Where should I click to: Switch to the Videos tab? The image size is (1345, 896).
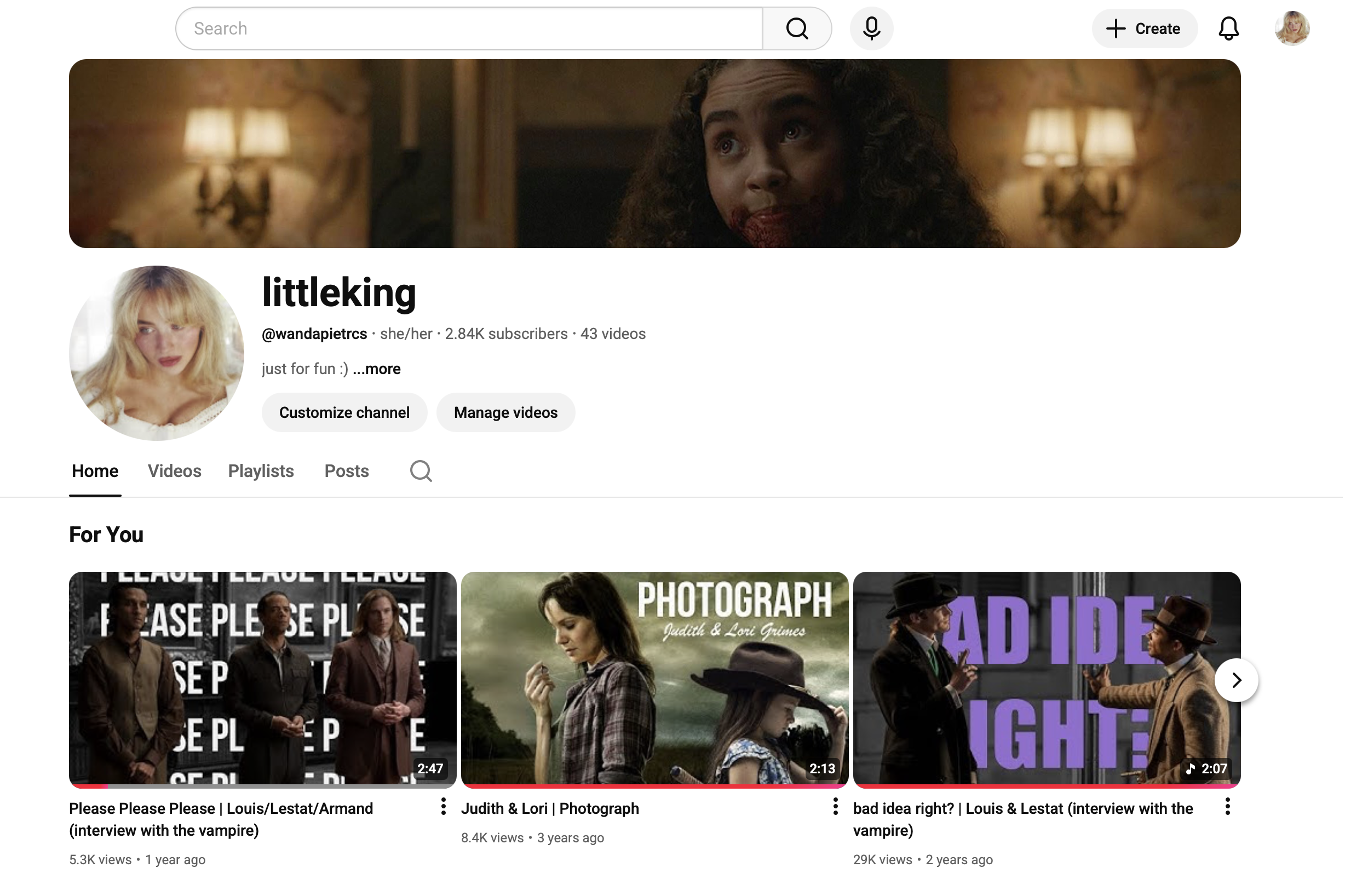[174, 472]
